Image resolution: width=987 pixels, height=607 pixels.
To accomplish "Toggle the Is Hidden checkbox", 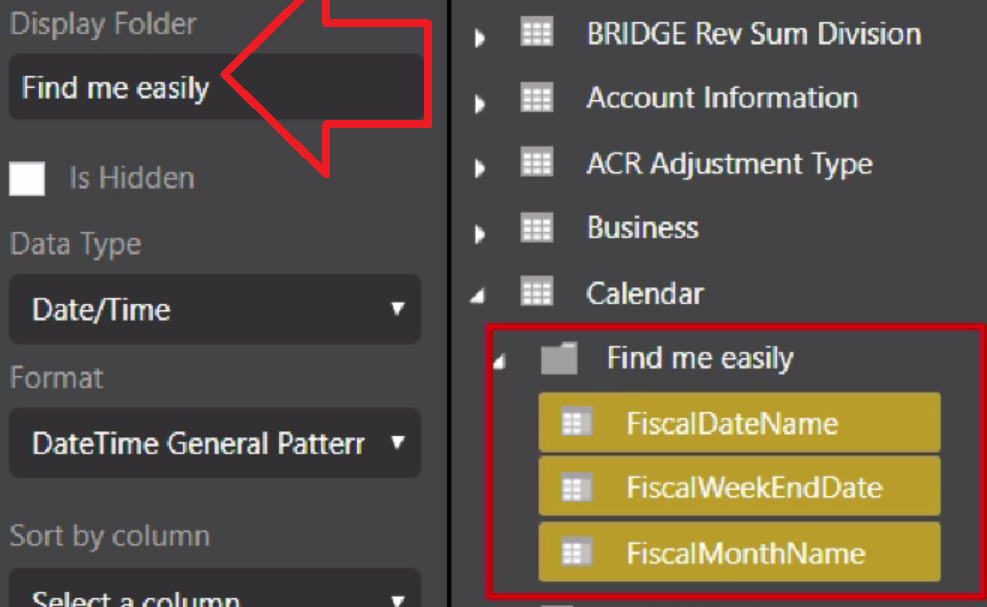I will pyautogui.click(x=27, y=179).
